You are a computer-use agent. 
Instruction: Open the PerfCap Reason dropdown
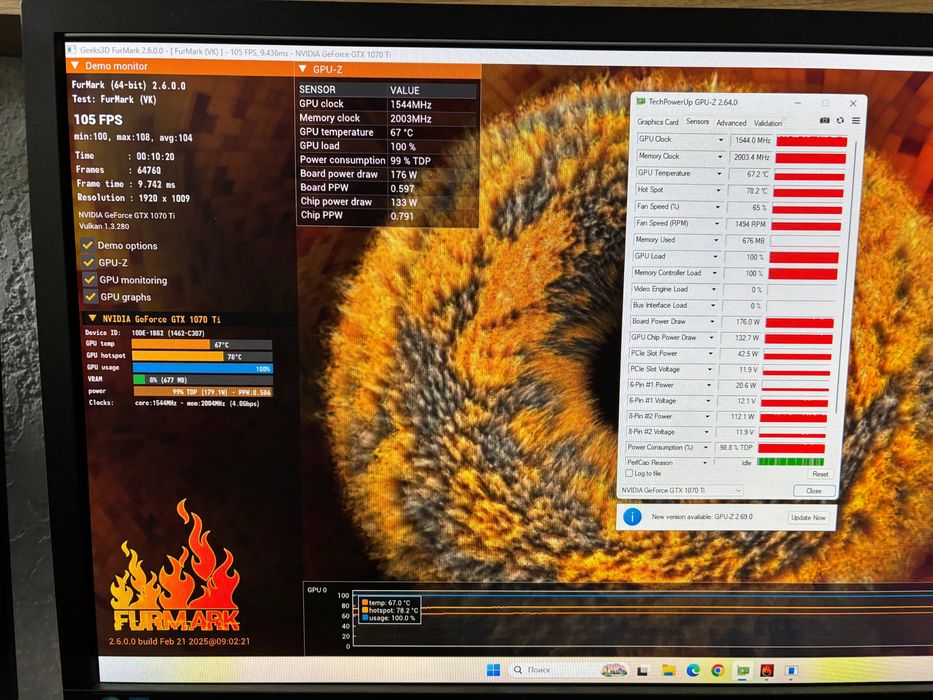(705, 462)
